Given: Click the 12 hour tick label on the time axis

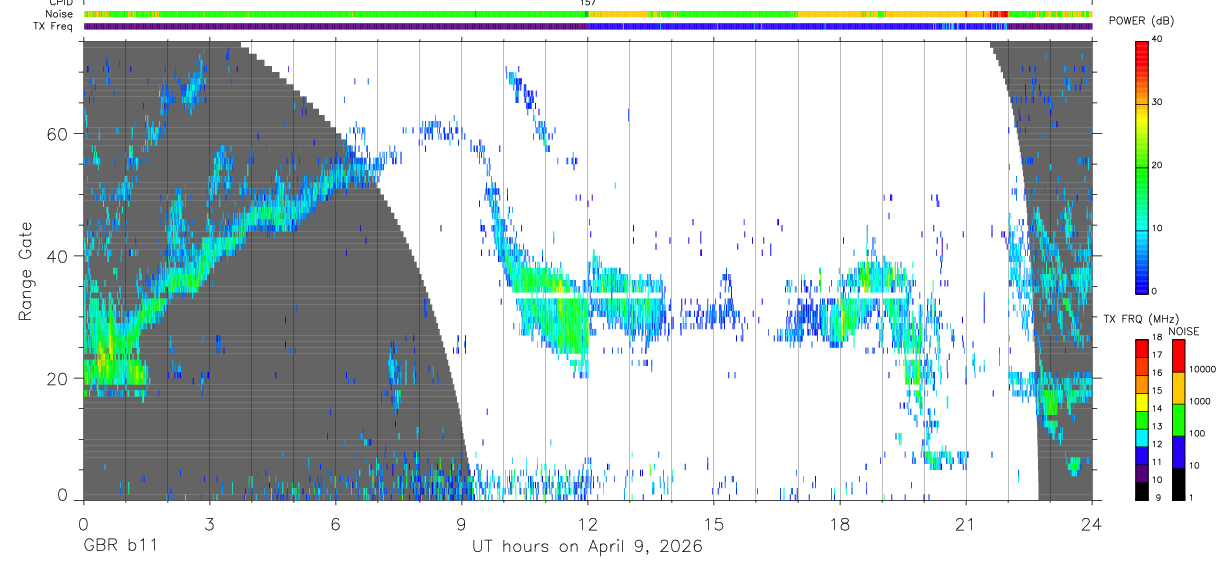Looking at the screenshot, I should (587, 523).
